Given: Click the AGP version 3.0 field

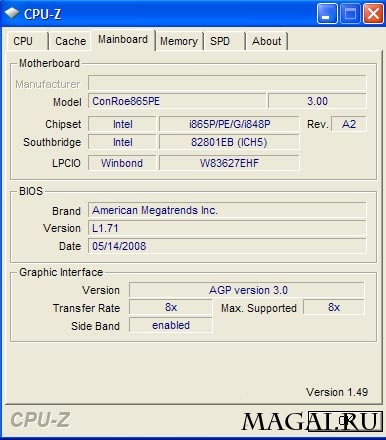Looking at the screenshot, I should (x=247, y=290).
